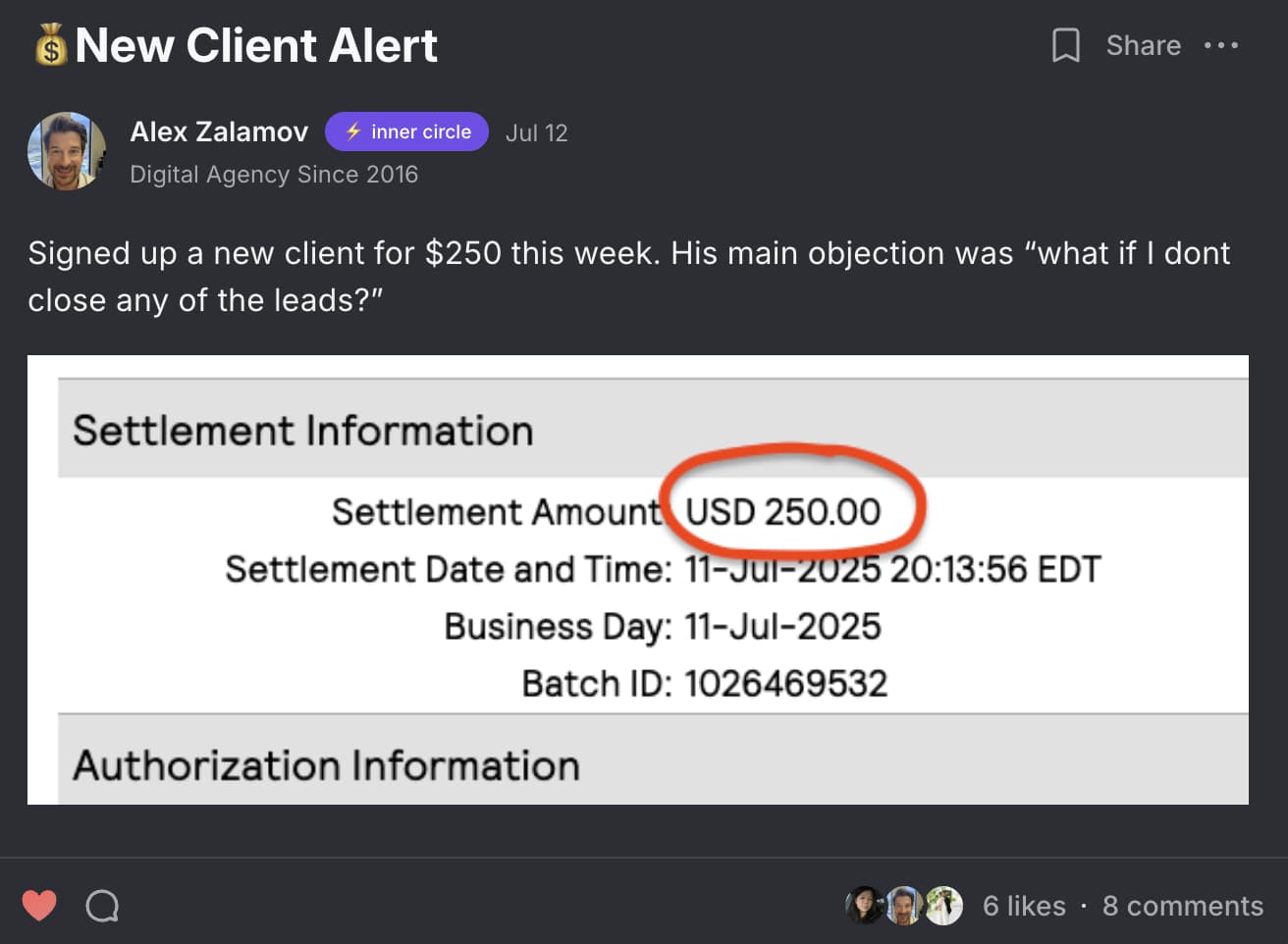Image resolution: width=1288 pixels, height=944 pixels.
Task: Click the Digital Agency Since 2016 bio
Action: pyautogui.click(x=274, y=174)
